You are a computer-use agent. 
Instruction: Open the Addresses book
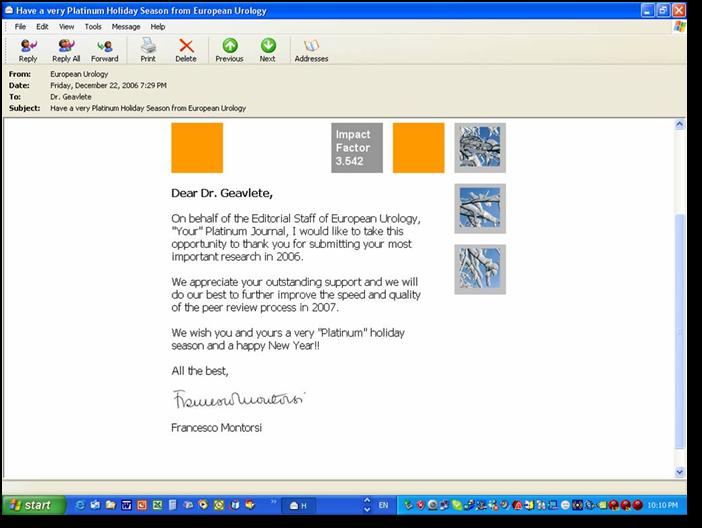[311, 50]
